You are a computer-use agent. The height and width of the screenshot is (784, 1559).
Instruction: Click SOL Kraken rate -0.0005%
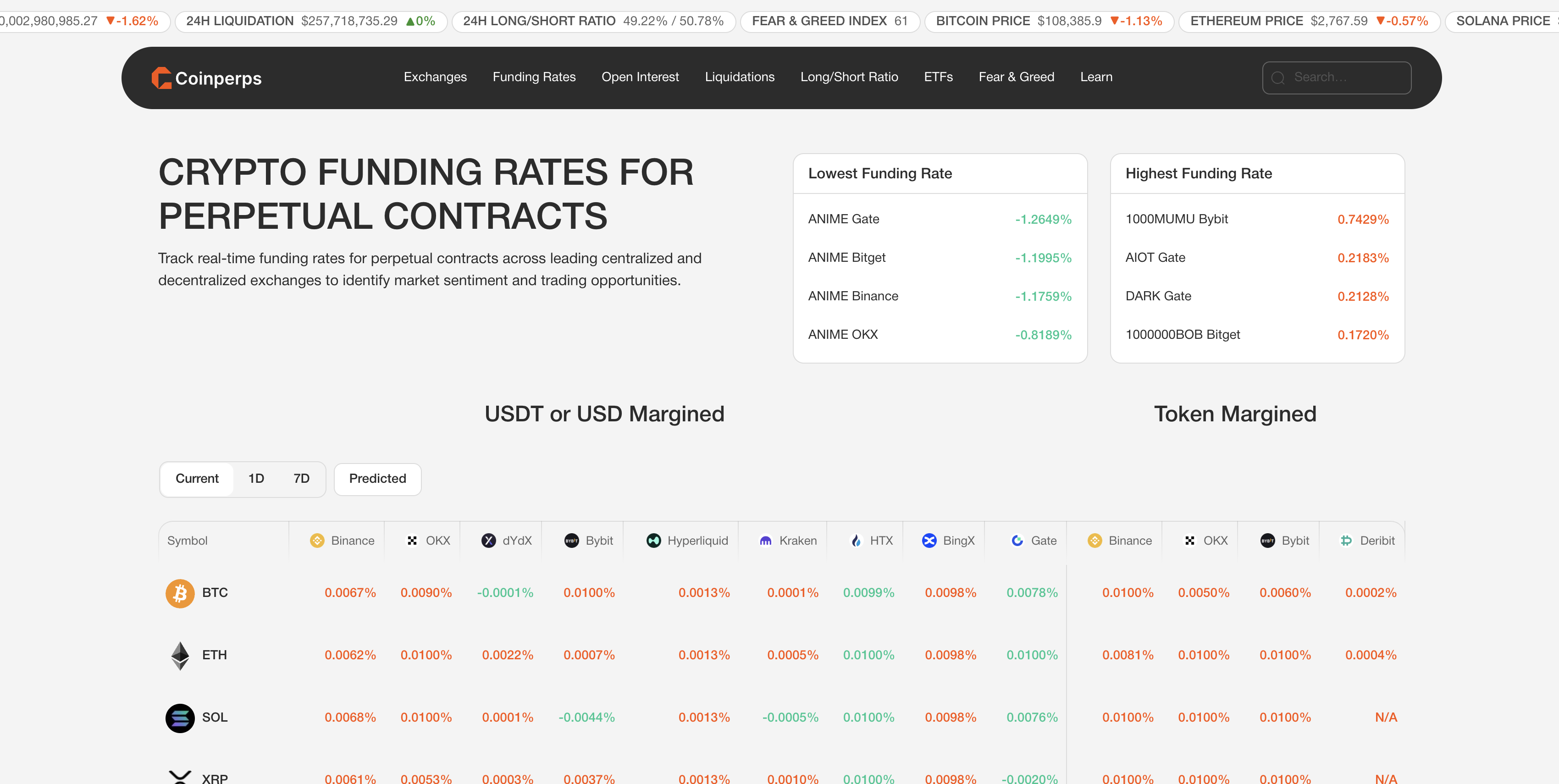point(790,718)
